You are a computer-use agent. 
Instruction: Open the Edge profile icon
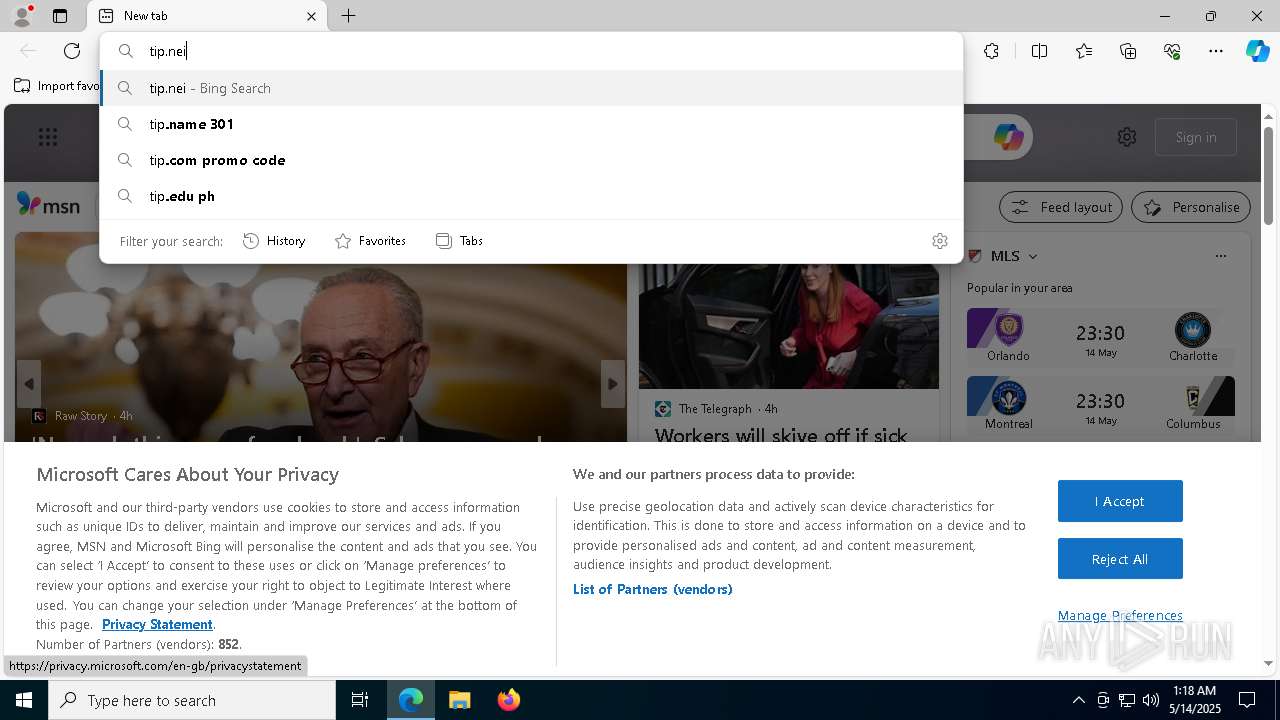click(21, 16)
